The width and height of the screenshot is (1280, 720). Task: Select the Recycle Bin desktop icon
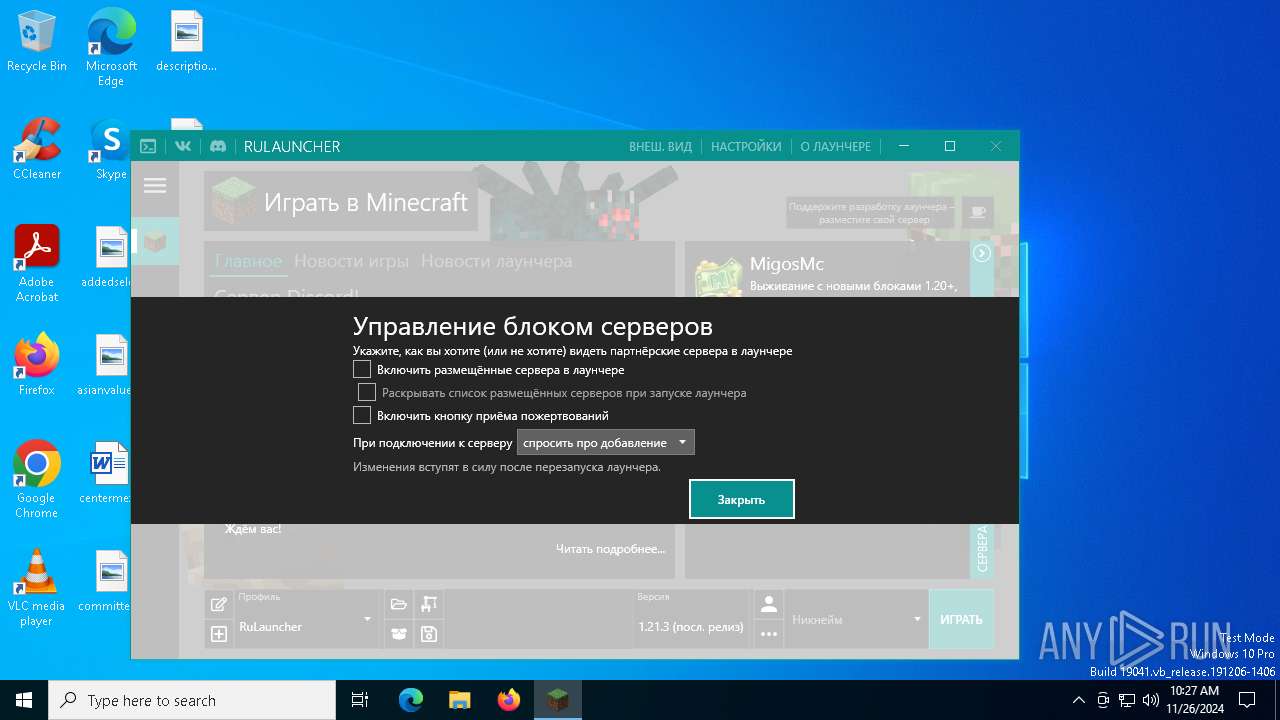[37, 42]
